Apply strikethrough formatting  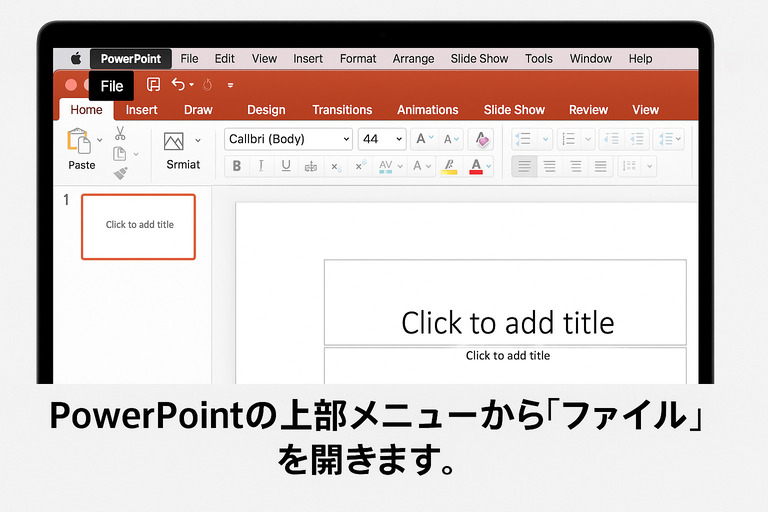pos(311,167)
